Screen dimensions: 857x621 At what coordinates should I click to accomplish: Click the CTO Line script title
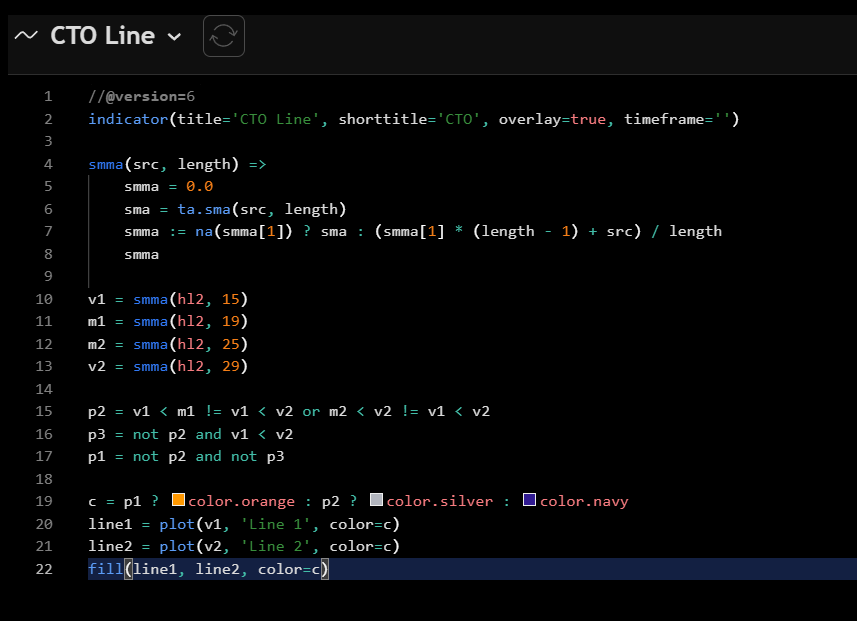(103, 36)
